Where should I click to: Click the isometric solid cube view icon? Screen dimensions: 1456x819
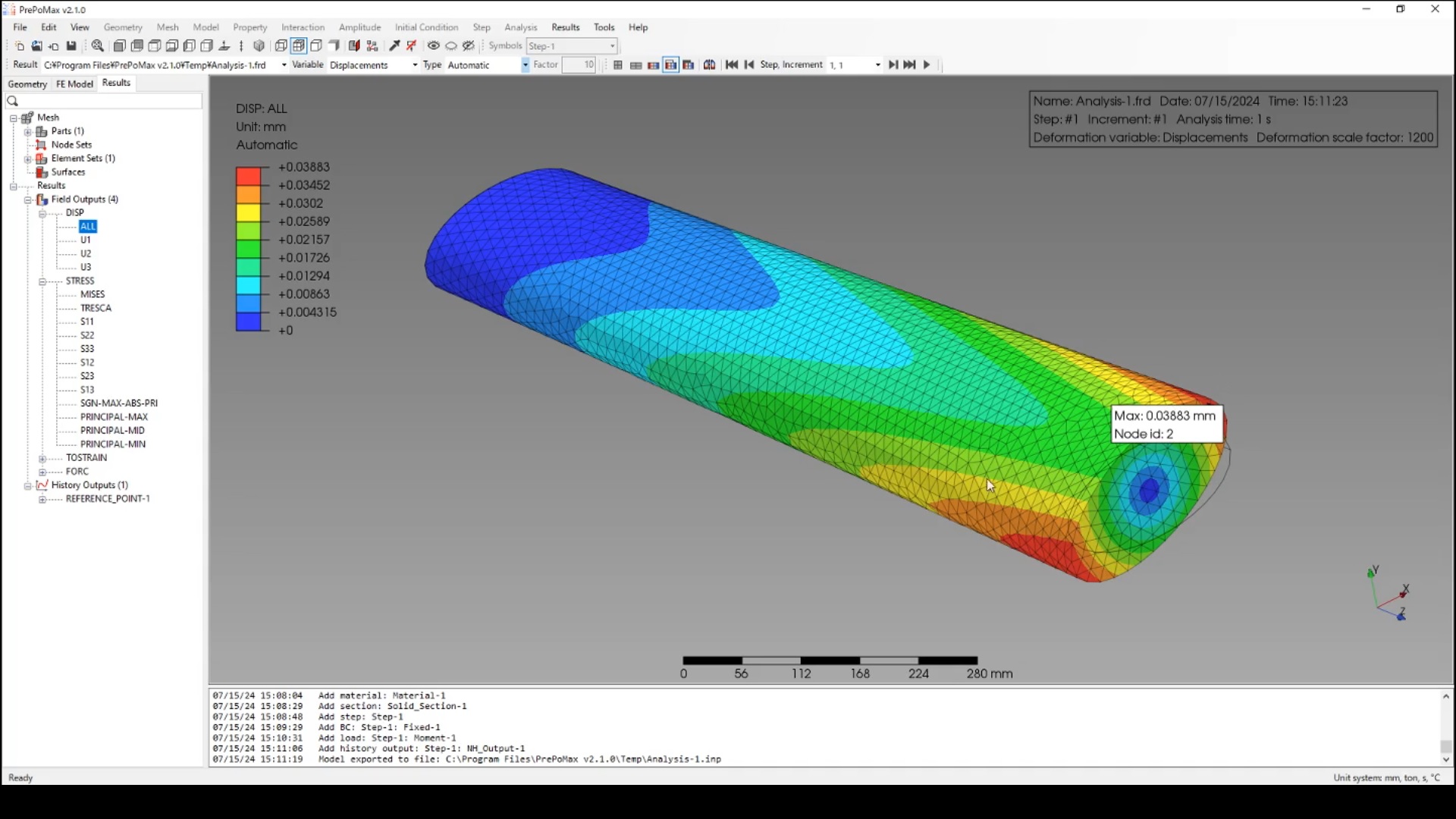259,46
